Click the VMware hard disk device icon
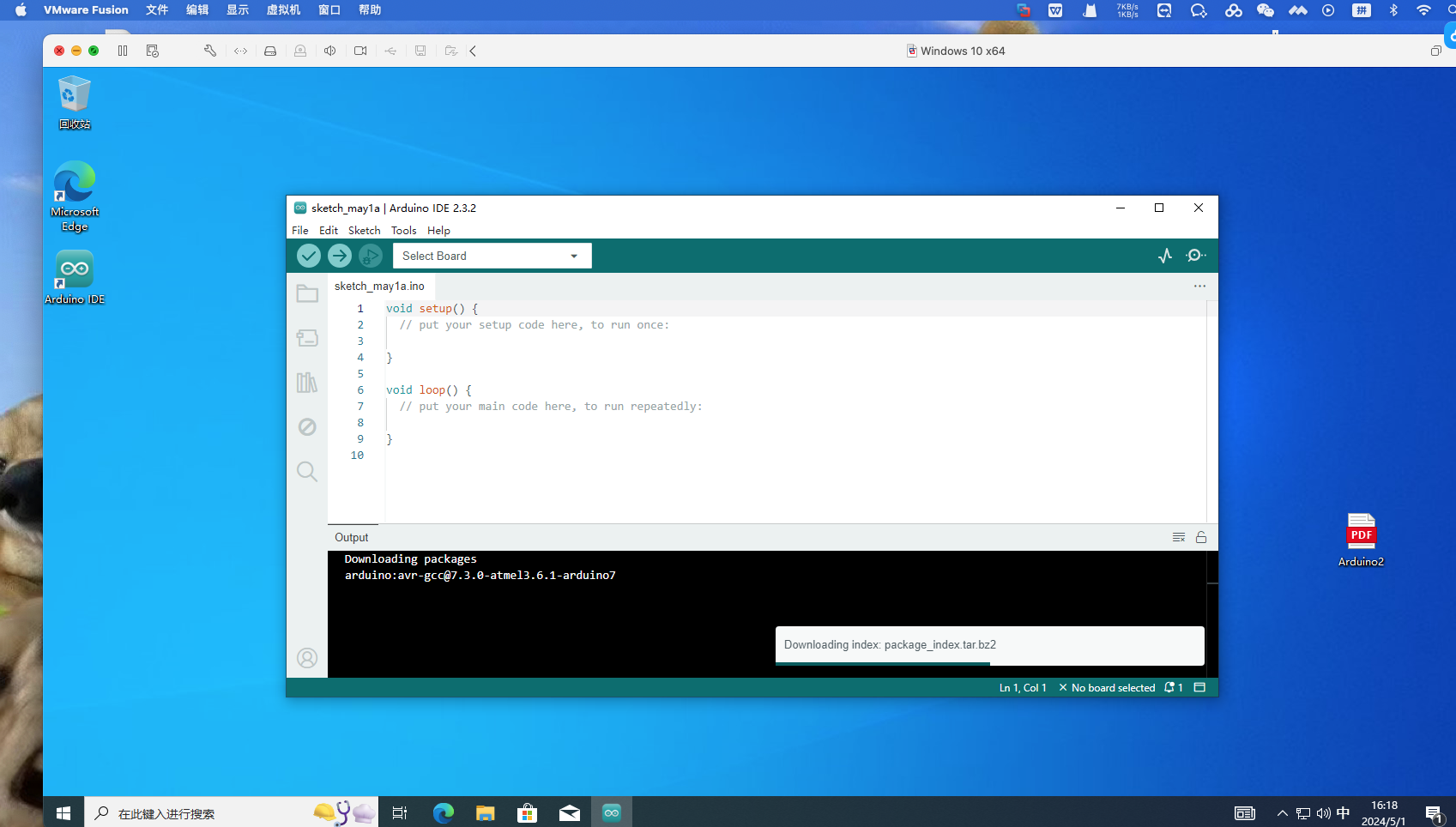This screenshot has height=827, width=1456. 270,51
